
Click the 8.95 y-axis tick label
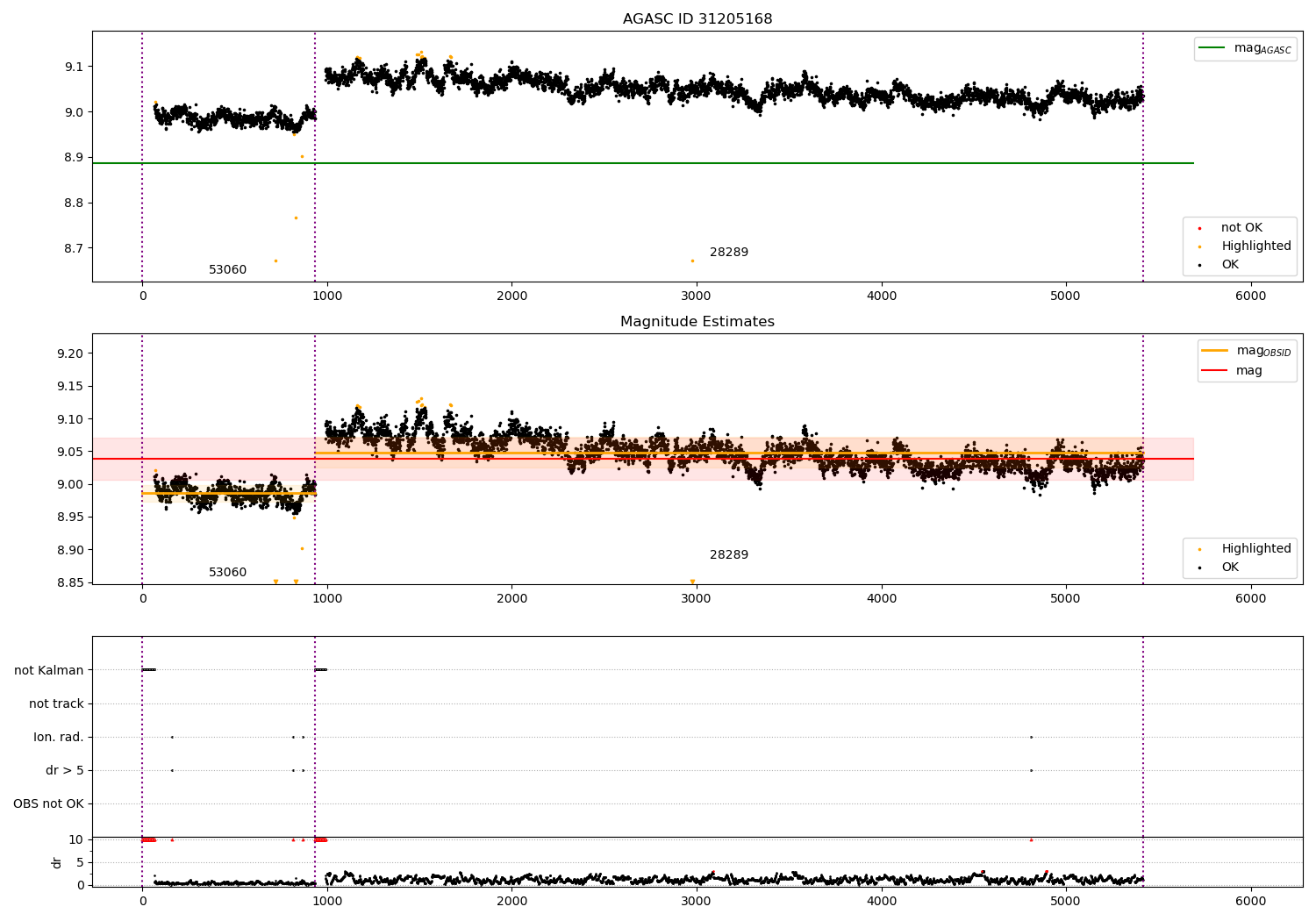click(70, 518)
